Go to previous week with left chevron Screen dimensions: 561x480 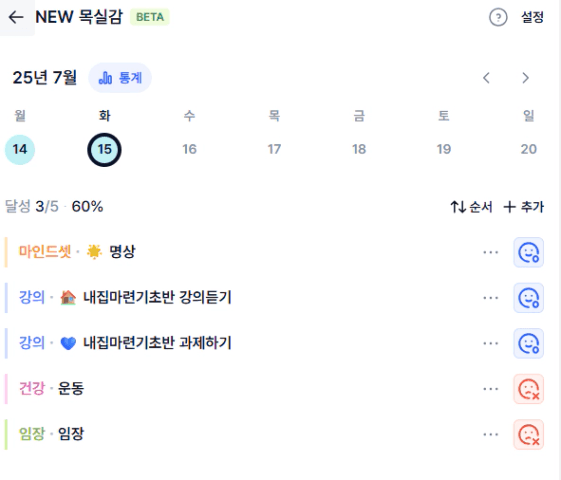pos(486,78)
